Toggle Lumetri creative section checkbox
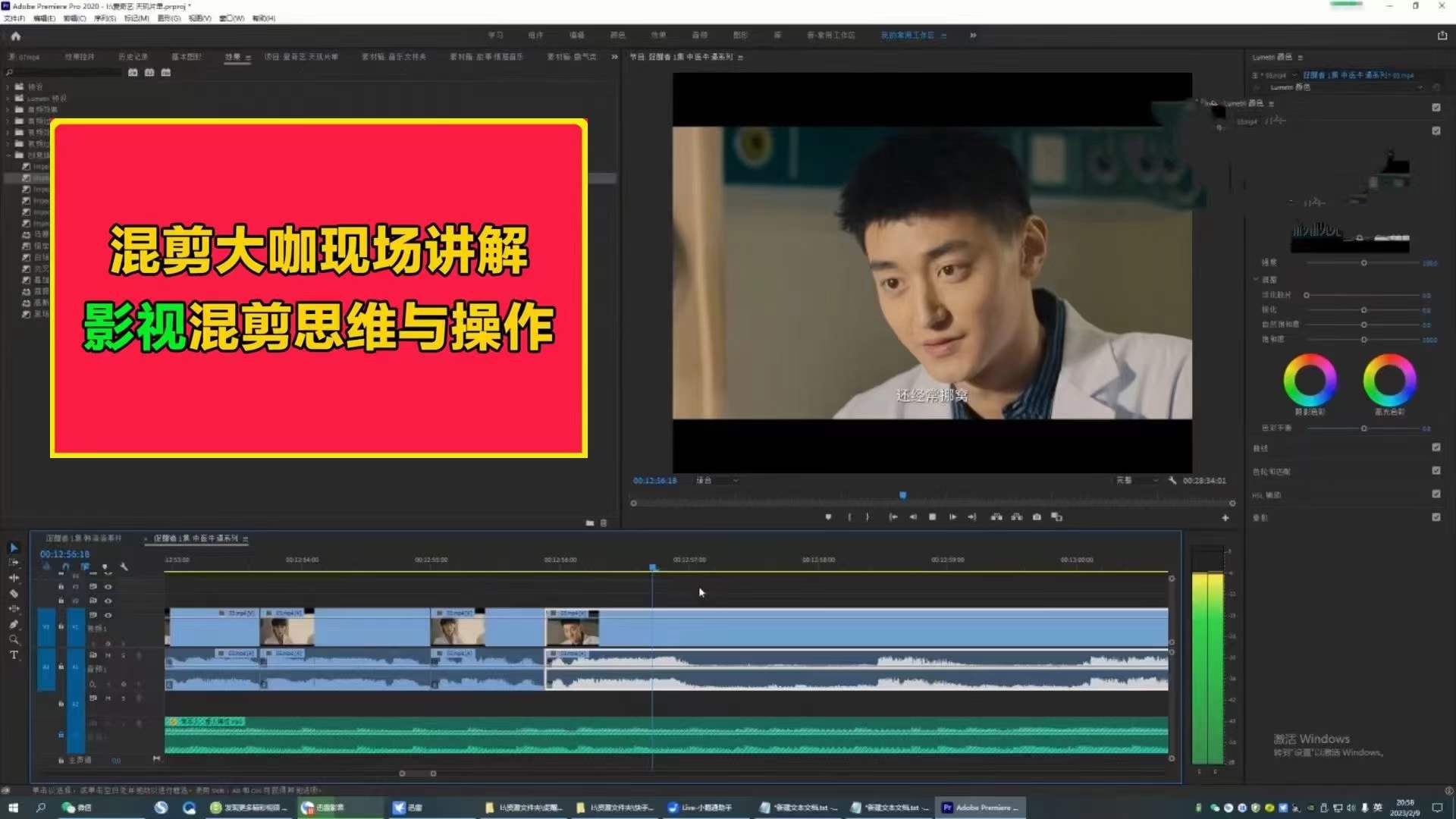1456x819 pixels. click(x=1436, y=131)
